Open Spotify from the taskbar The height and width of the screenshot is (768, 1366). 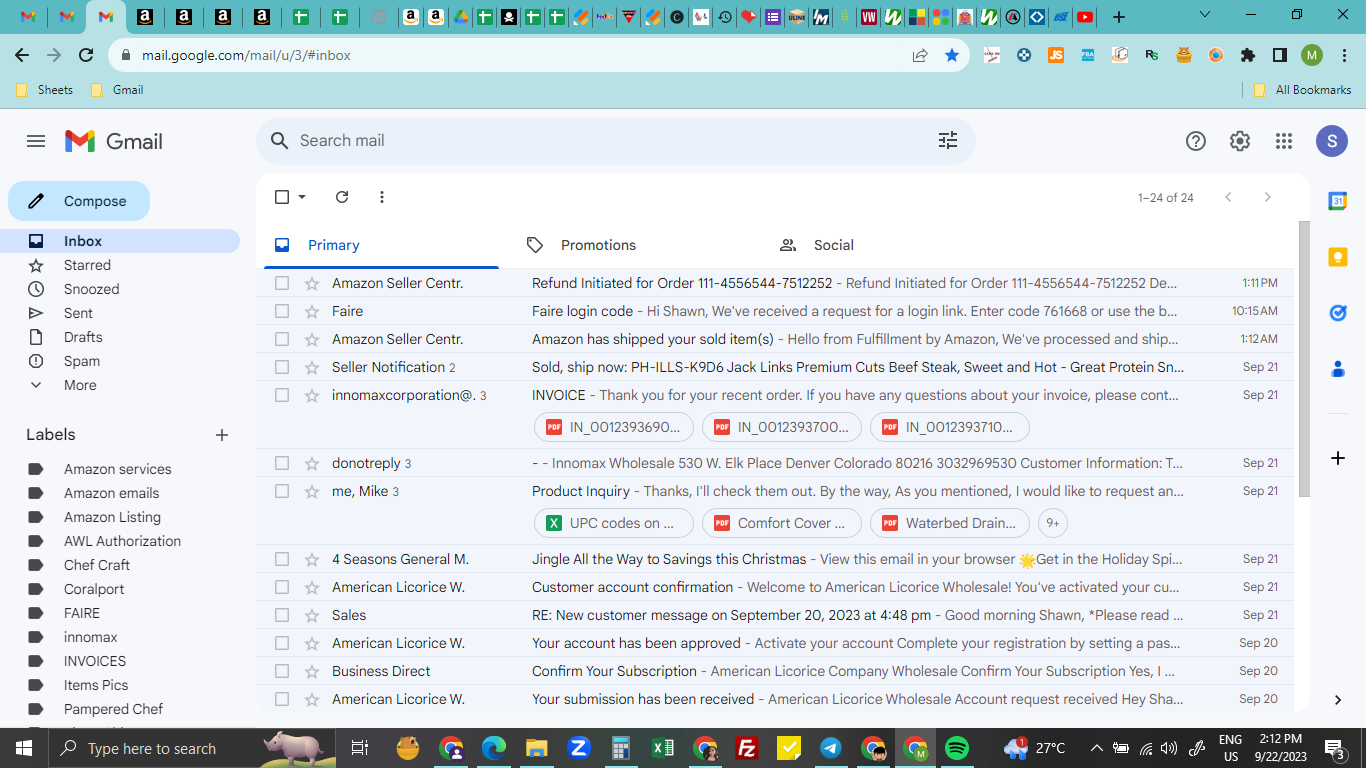pos(956,748)
